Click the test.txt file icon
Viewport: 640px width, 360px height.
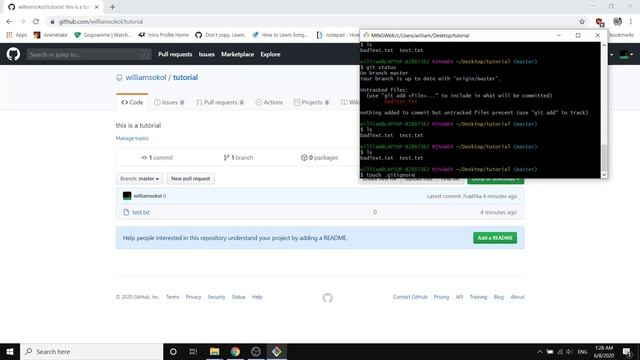click(x=126, y=212)
